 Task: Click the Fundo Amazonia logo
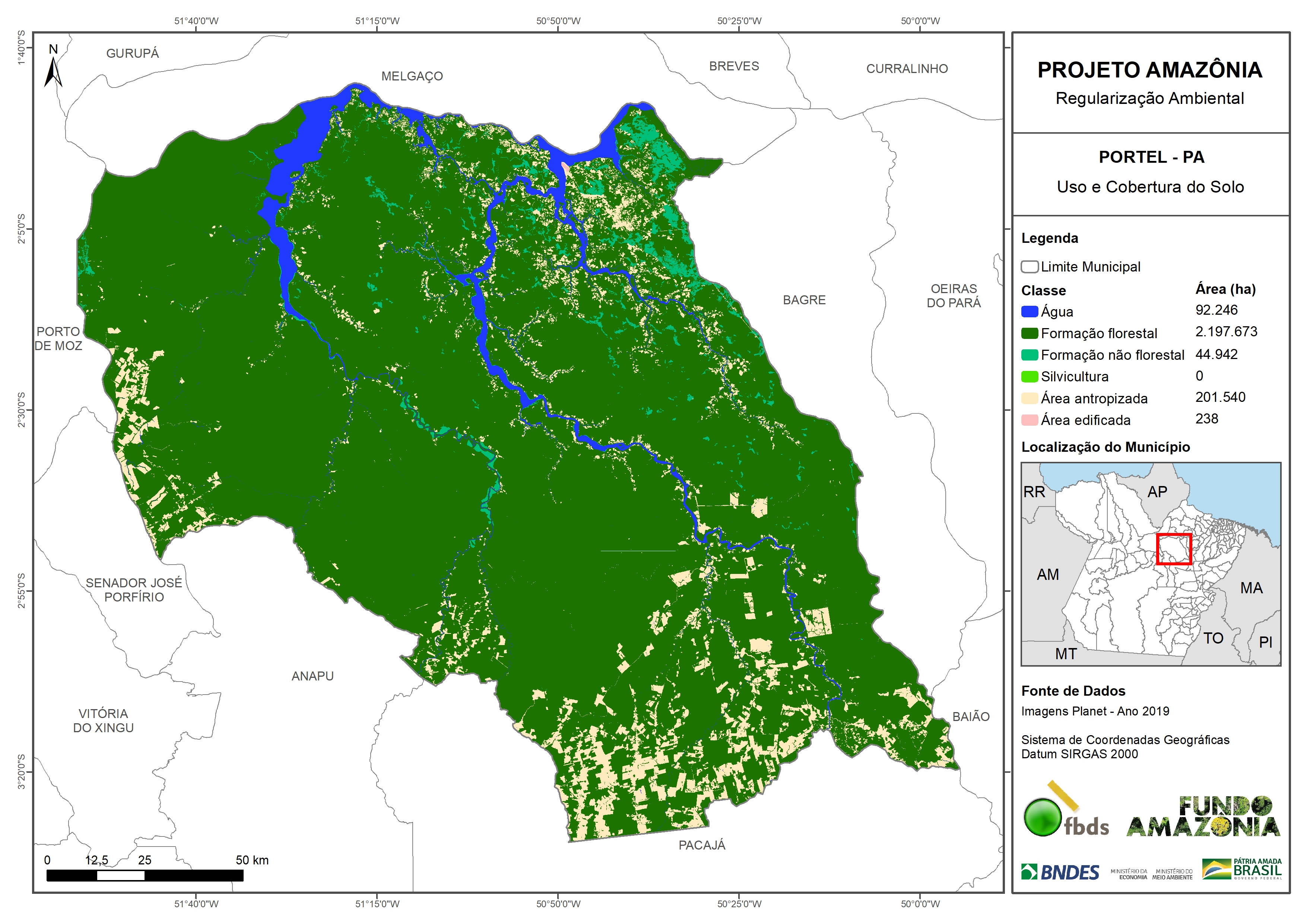(1203, 817)
